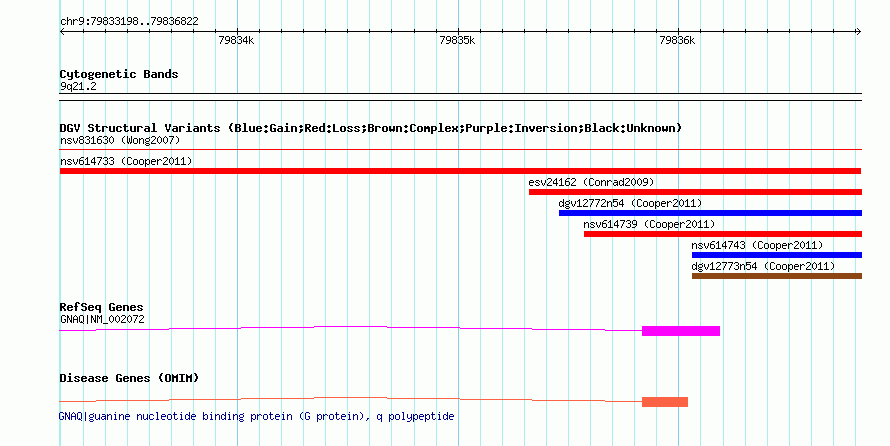The height and width of the screenshot is (446, 890).
Task: Click the 9q21.2 band label
Action: 78,86
